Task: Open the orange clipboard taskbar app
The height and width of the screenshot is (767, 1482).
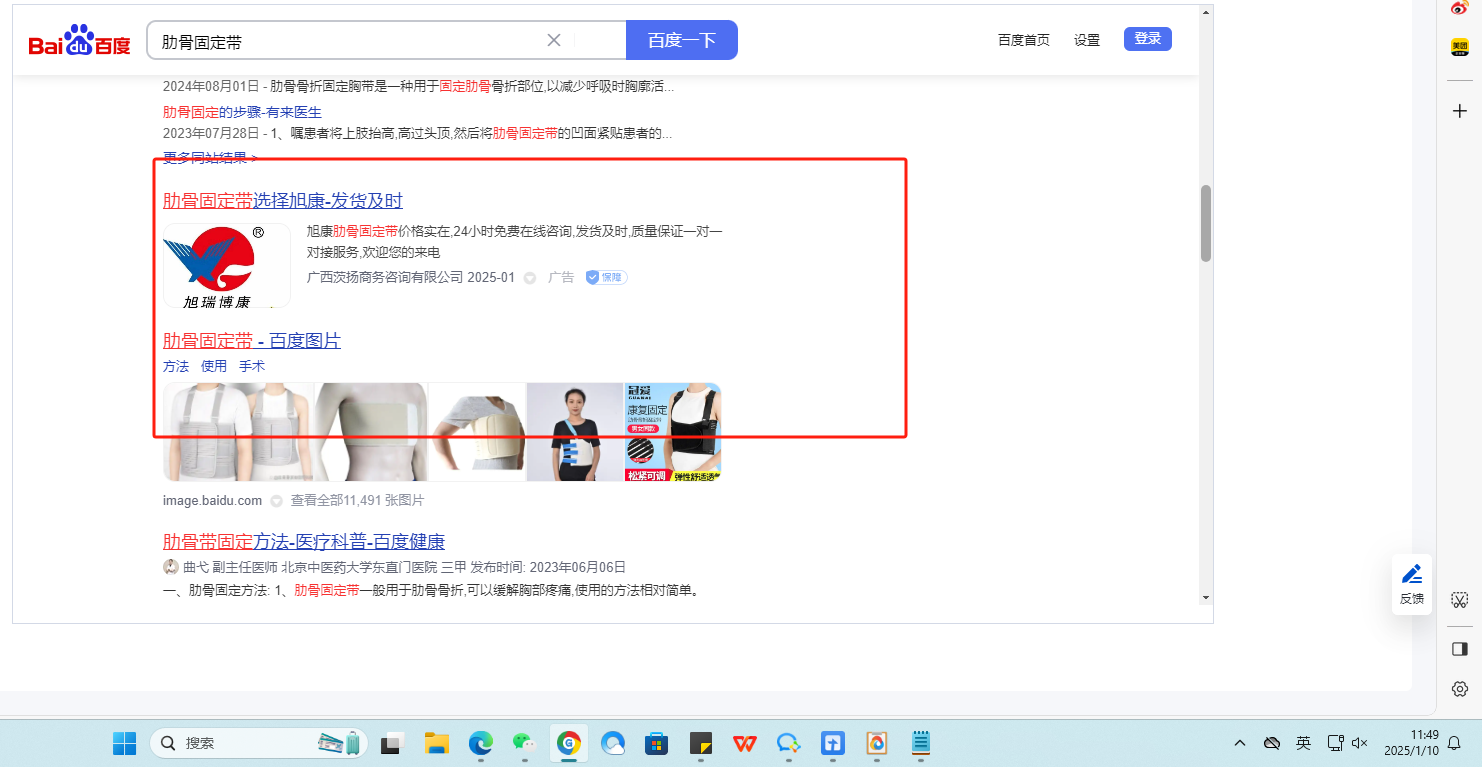Action: 877,743
